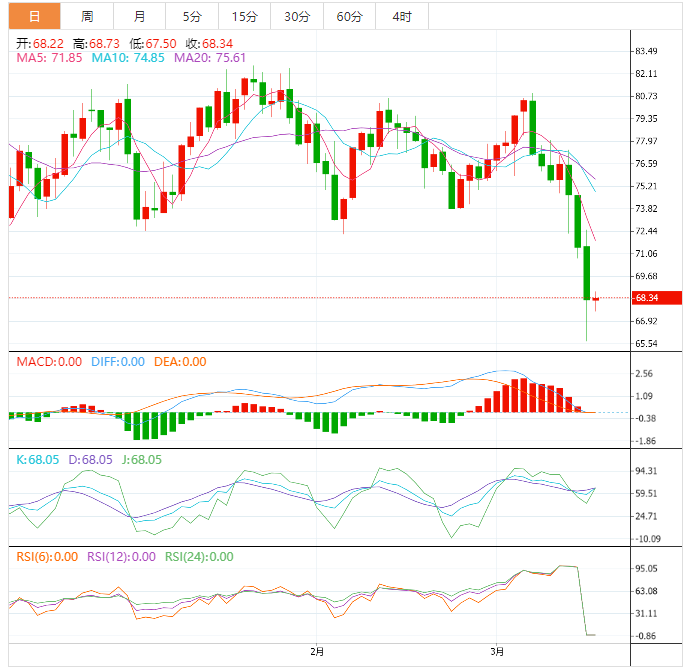Image resolution: width=690 pixels, height=667 pixels.
Task: Click the RSI(6):0.00 indicator label
Action: 47,557
